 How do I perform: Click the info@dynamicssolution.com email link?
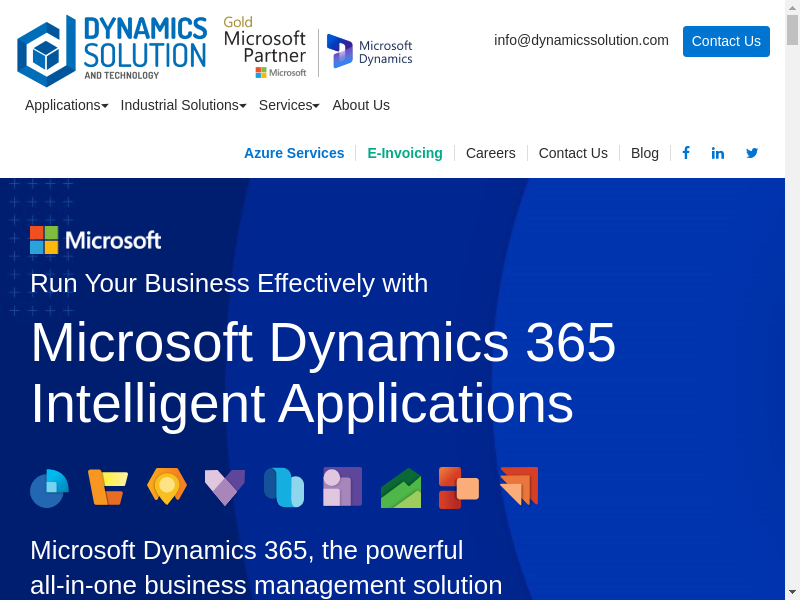(x=581, y=40)
